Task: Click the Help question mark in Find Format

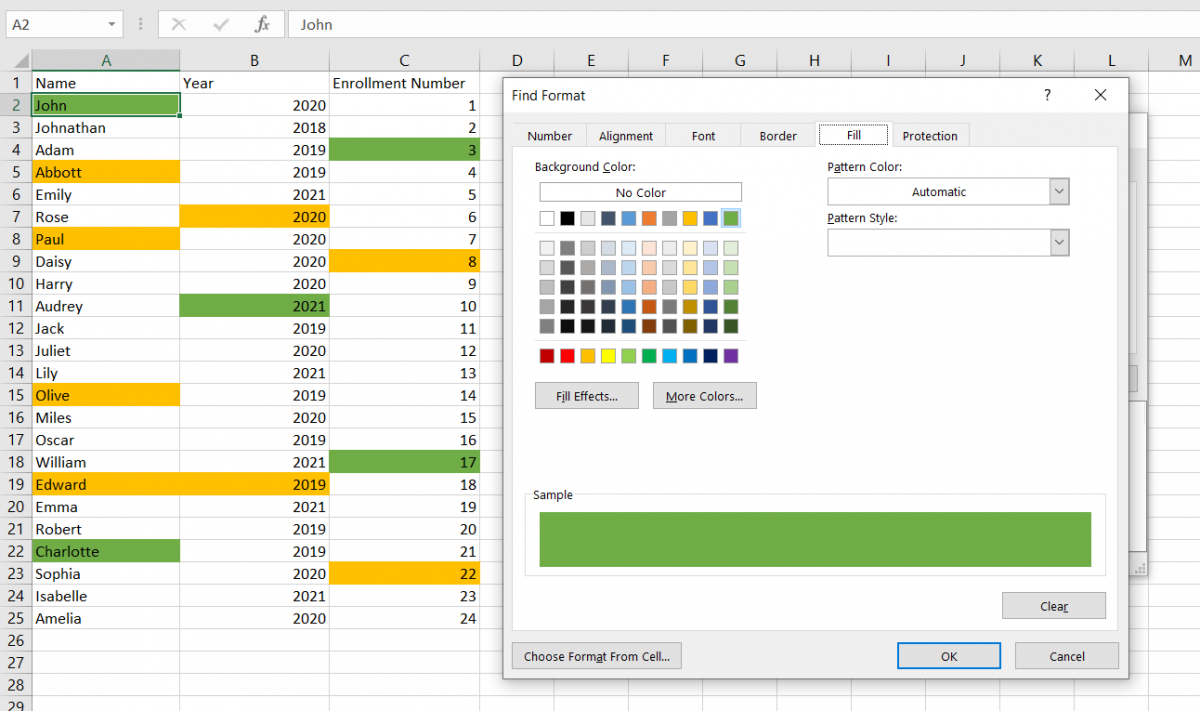Action: coord(1047,95)
